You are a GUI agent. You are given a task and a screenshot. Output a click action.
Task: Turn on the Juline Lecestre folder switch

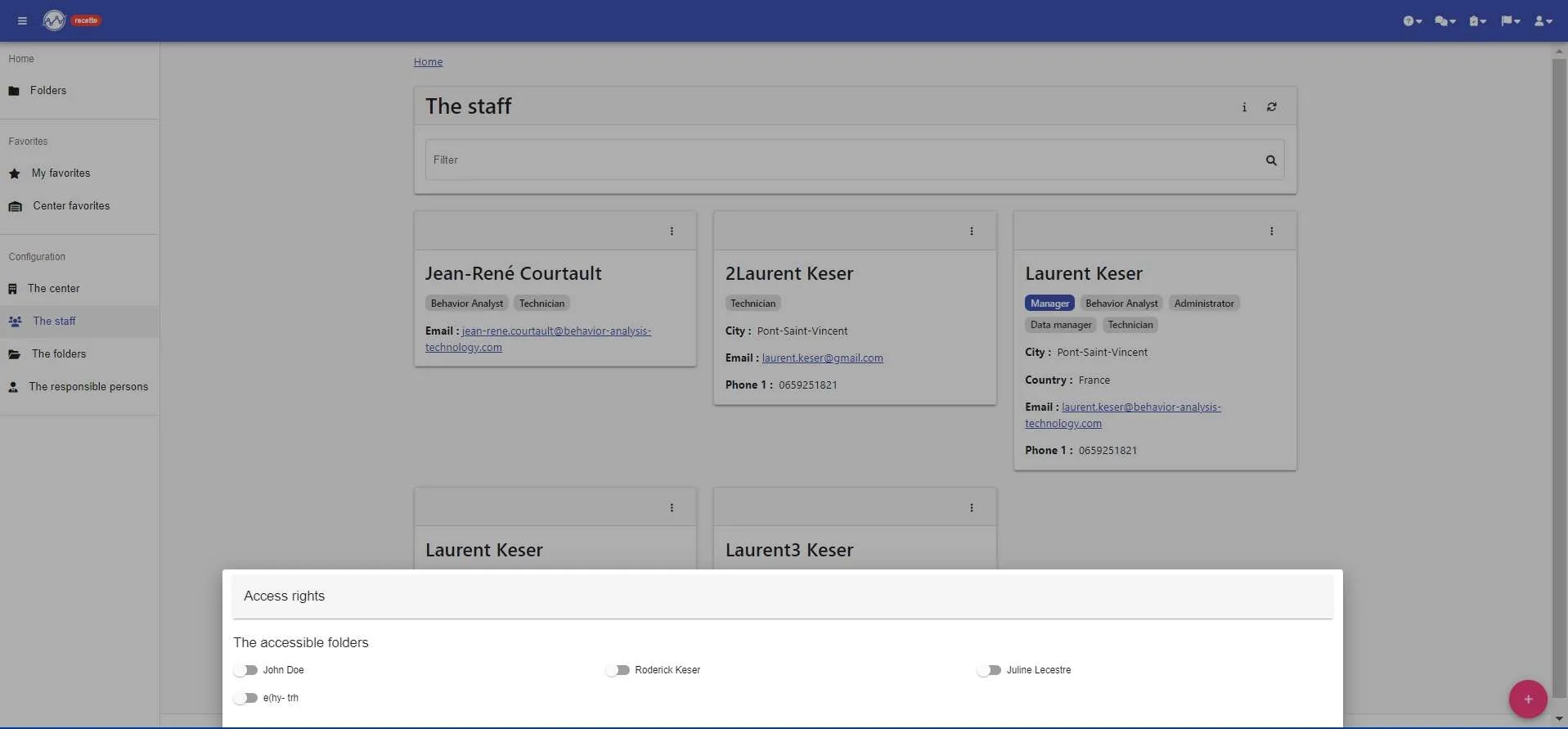pos(989,670)
